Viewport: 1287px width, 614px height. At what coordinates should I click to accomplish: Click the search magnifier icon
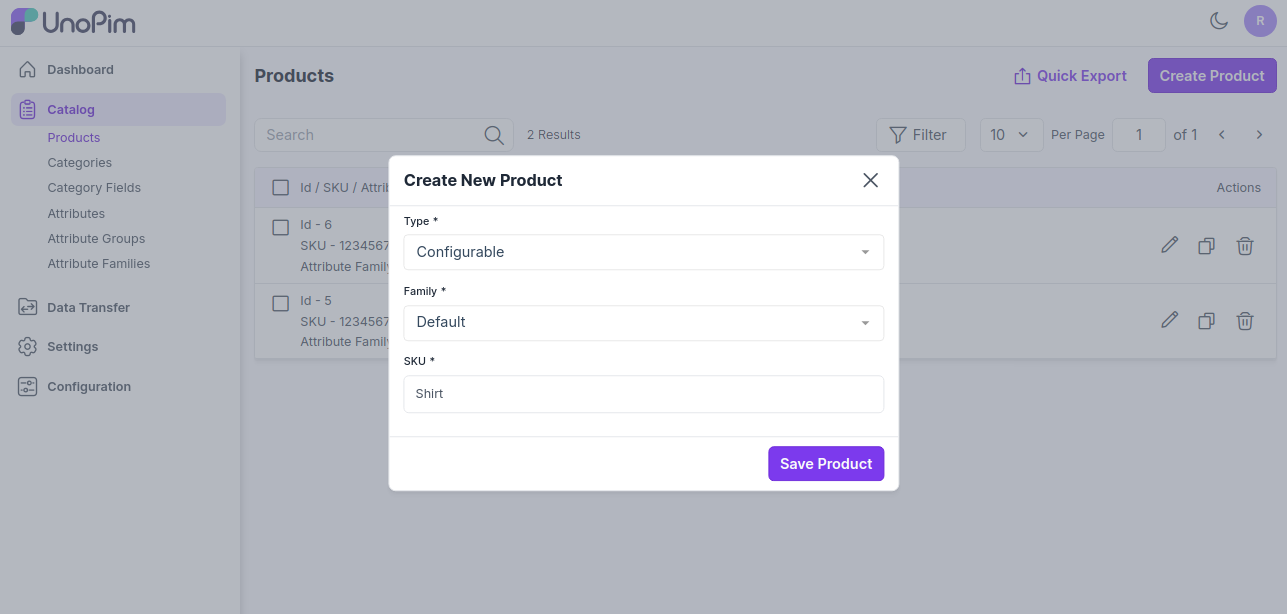493,135
